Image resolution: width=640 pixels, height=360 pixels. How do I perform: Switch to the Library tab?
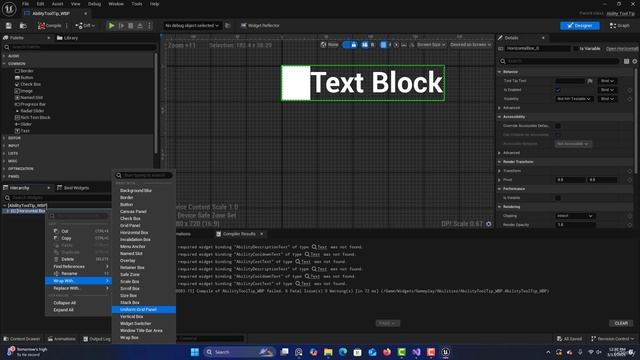[67, 38]
